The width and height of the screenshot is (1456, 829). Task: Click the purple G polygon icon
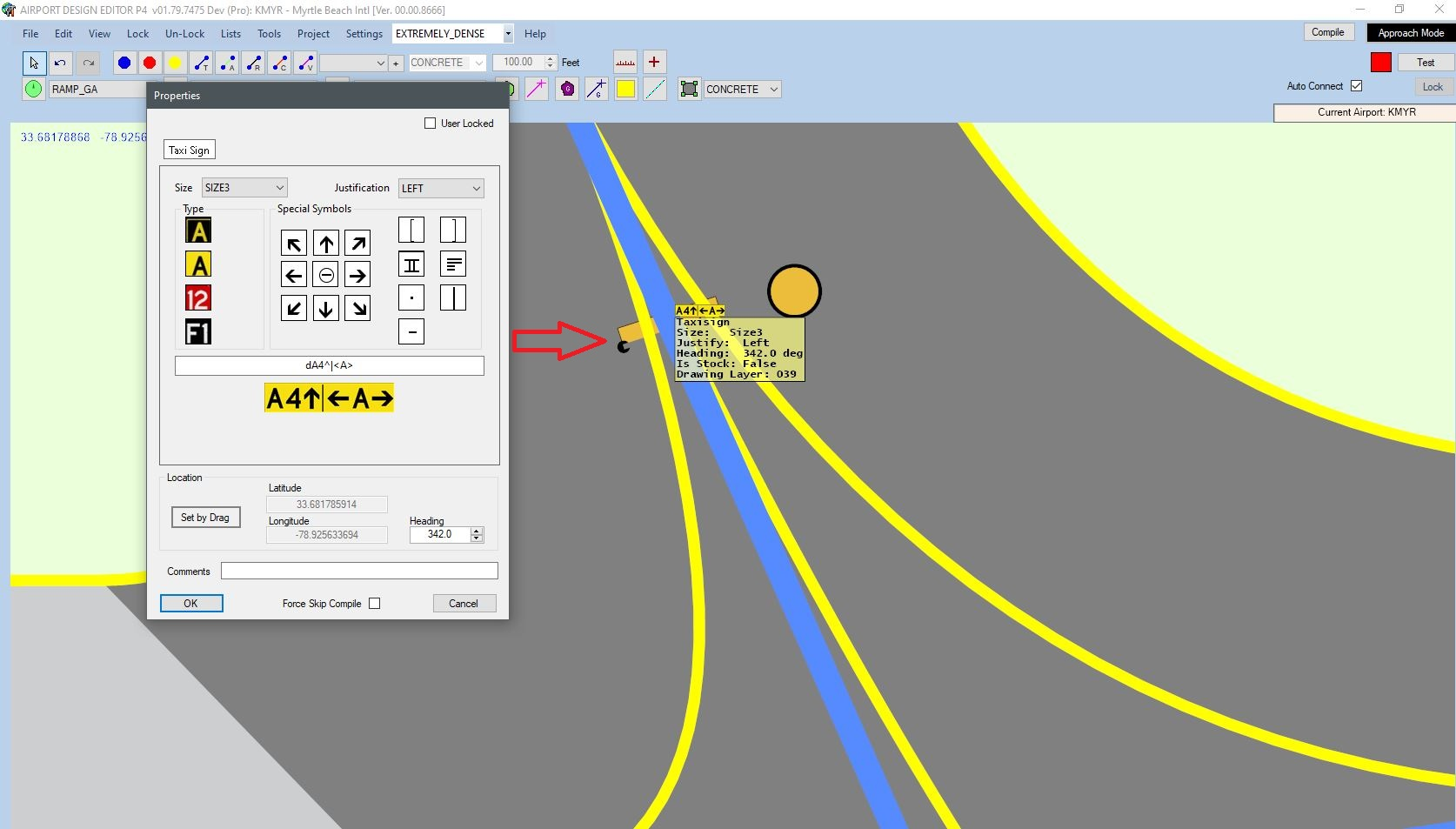pos(567,89)
